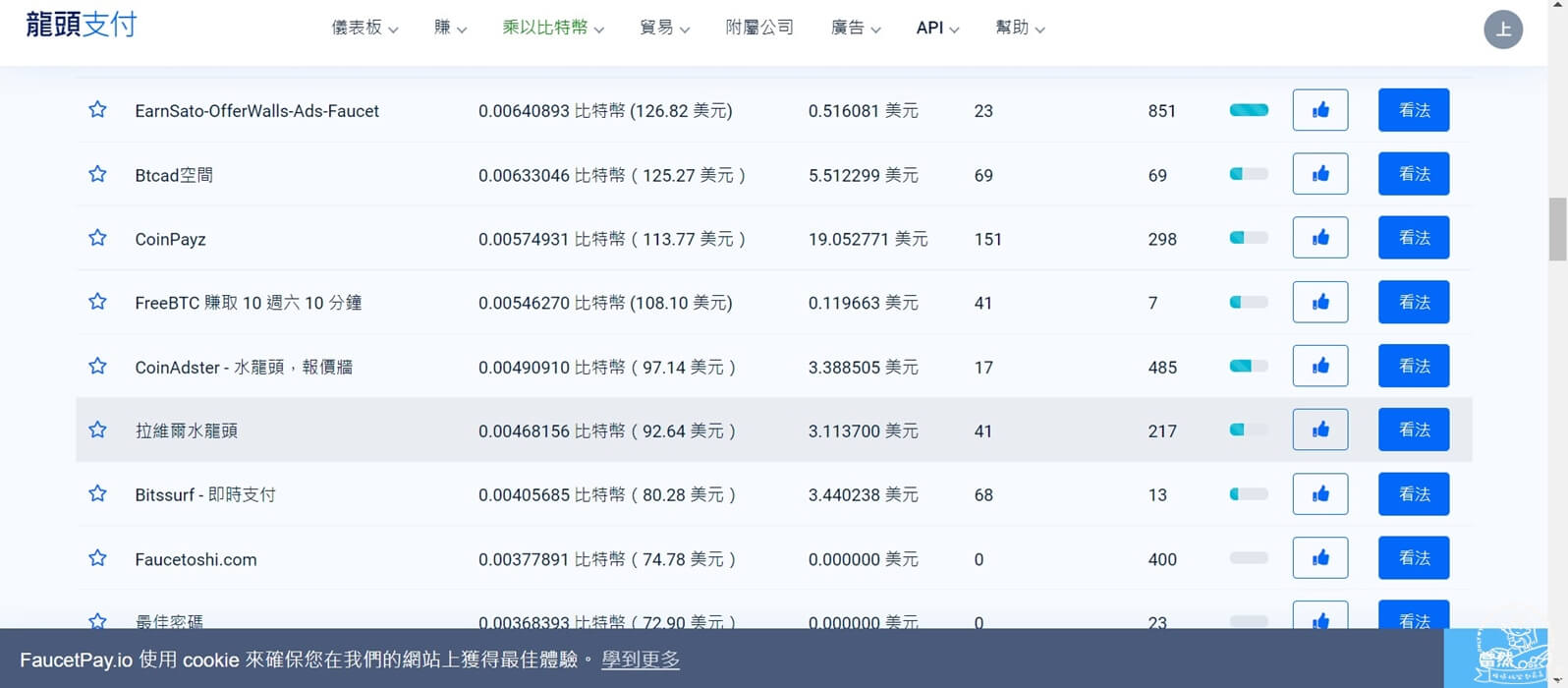Expand the 貿易 menu
Viewport: 1568px width, 688px height.
click(664, 28)
